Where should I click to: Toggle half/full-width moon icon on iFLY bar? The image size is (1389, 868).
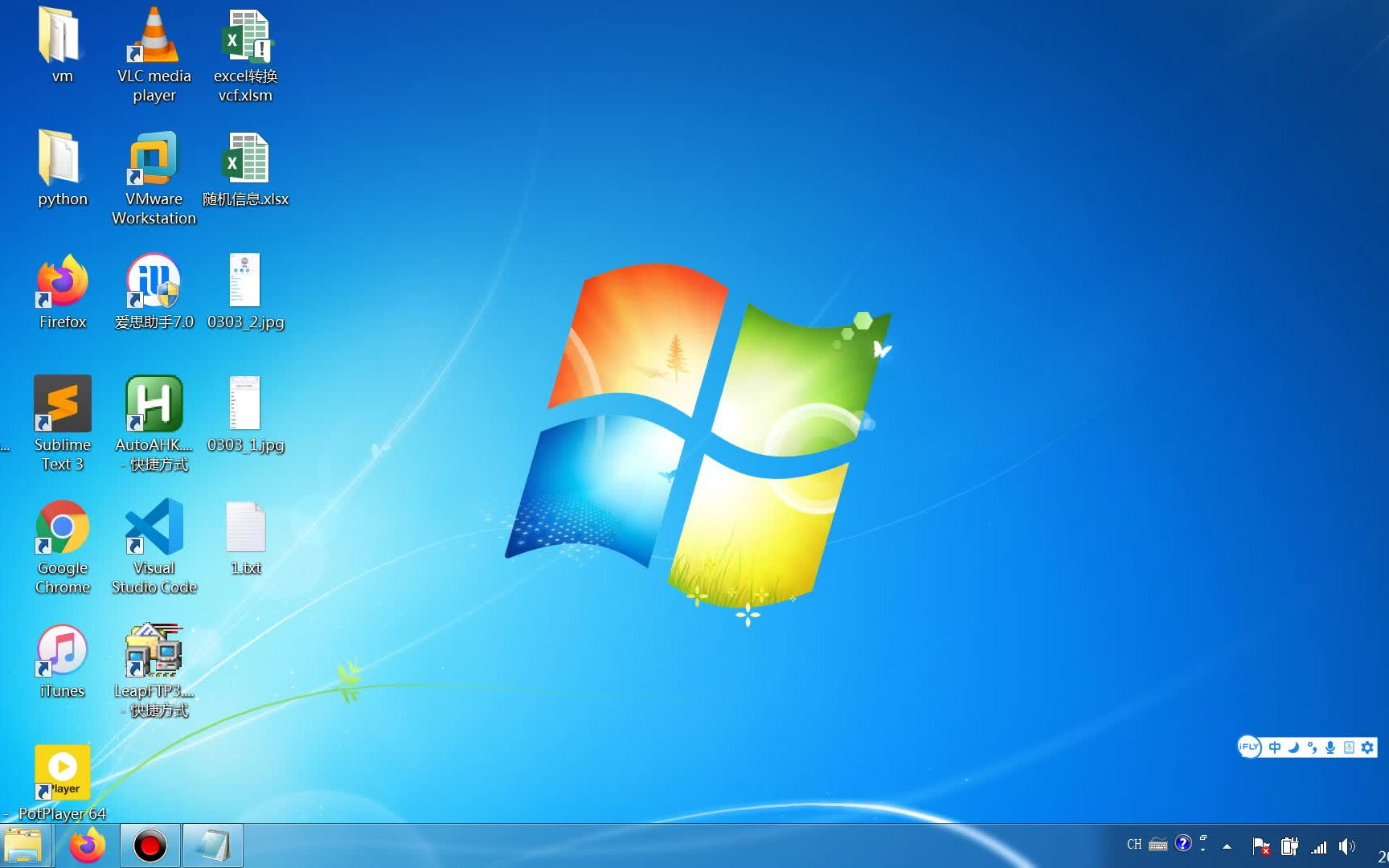pos(1293,747)
